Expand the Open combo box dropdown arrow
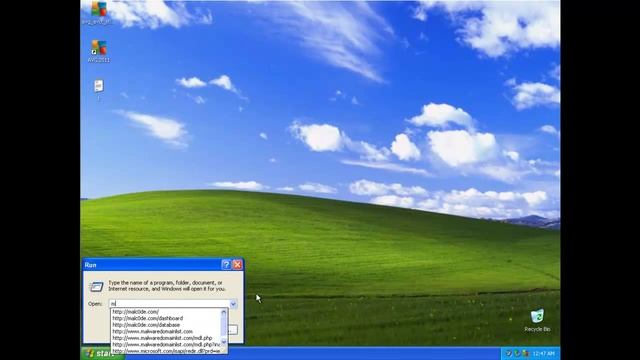This screenshot has width=640, height=360. 233,304
